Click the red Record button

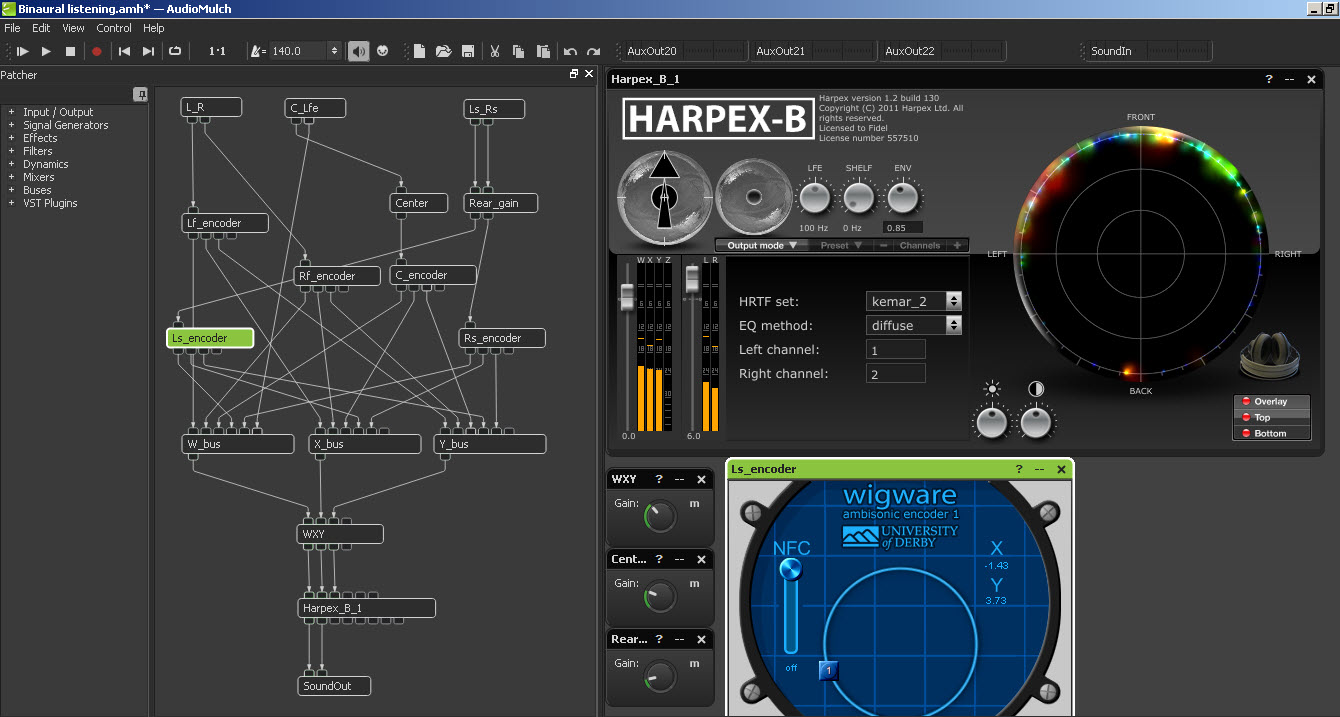(x=97, y=51)
